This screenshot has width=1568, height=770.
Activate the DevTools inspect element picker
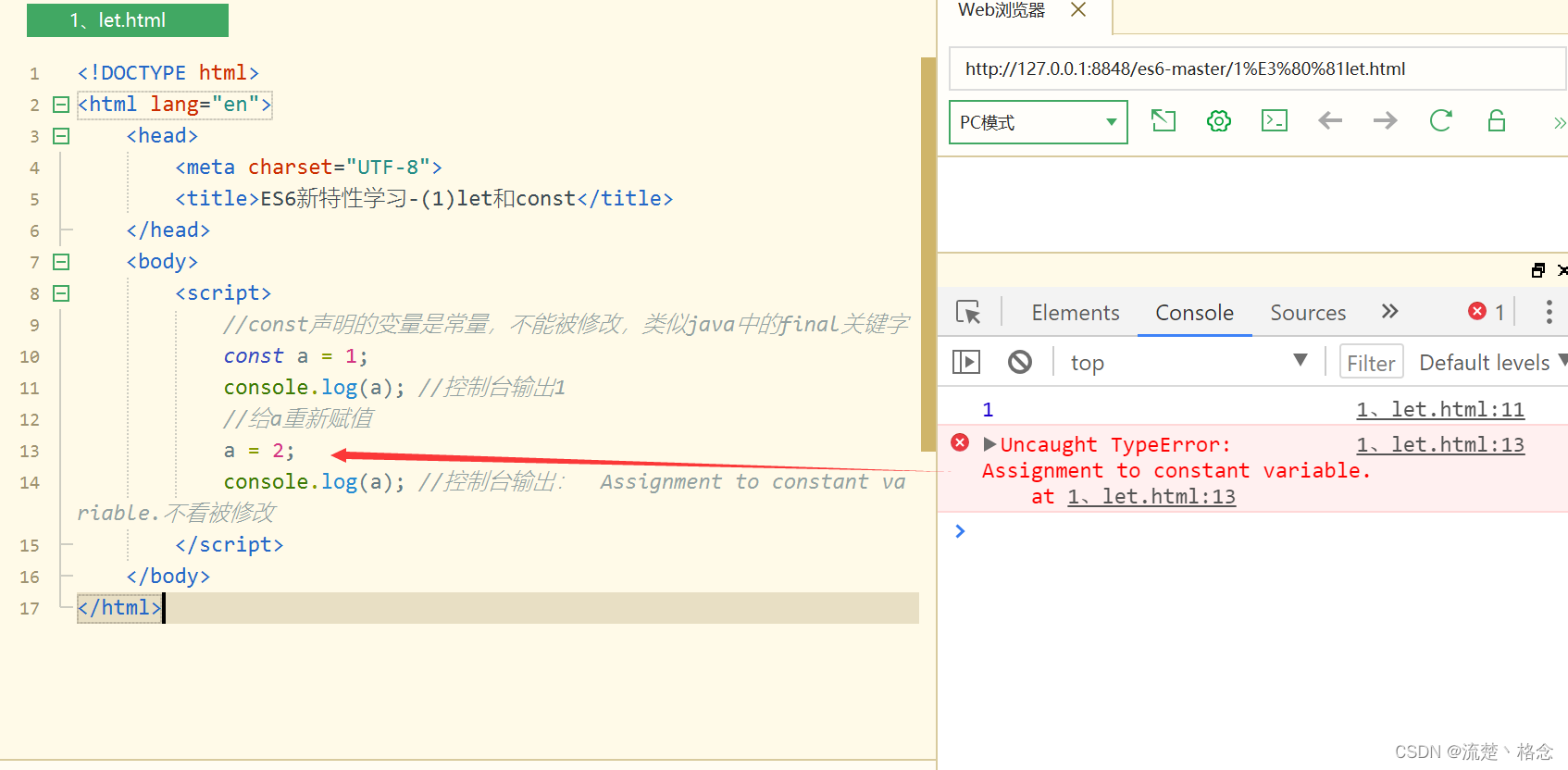point(968,313)
